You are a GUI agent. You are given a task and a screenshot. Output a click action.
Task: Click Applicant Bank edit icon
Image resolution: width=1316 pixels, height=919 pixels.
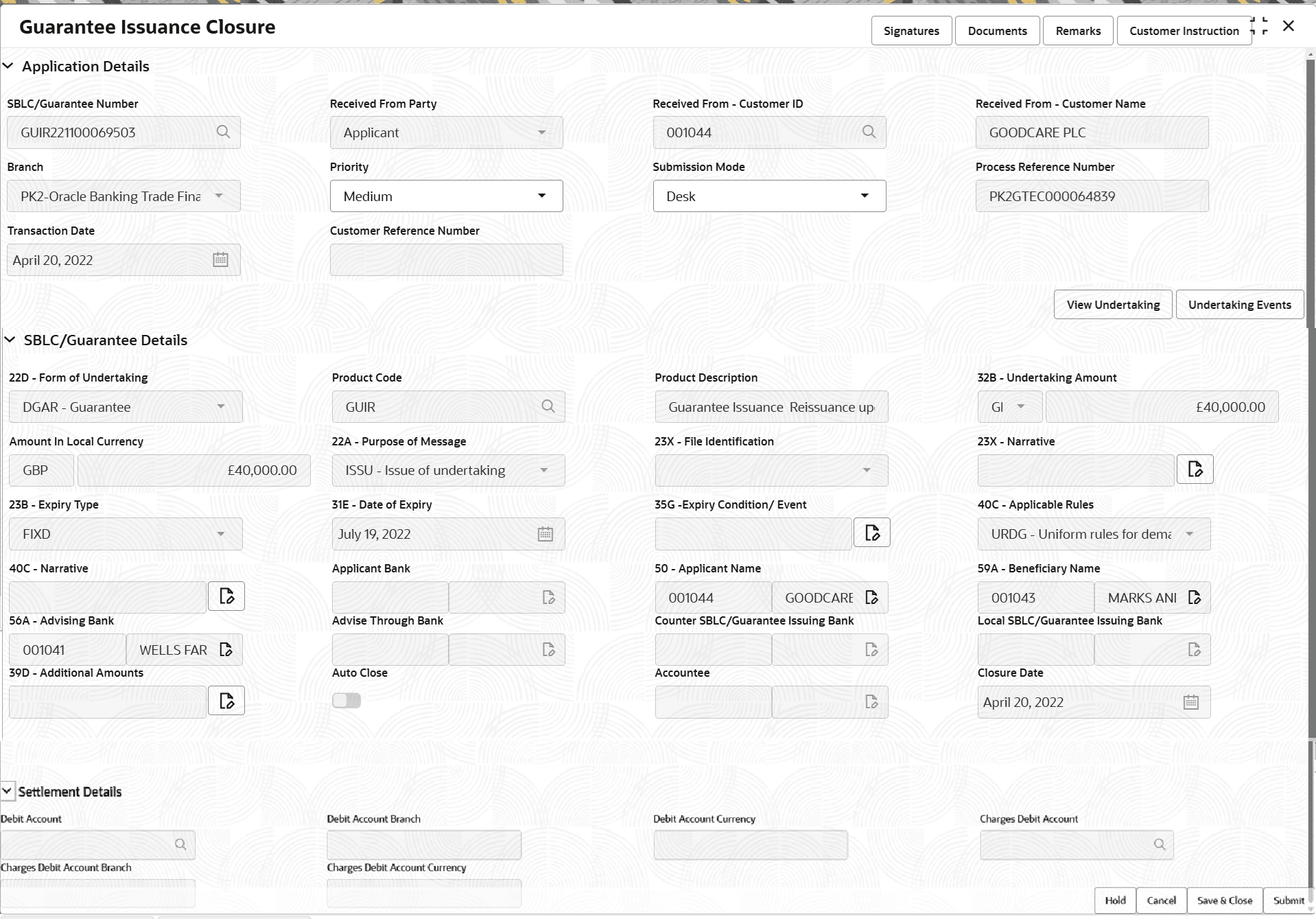(548, 597)
